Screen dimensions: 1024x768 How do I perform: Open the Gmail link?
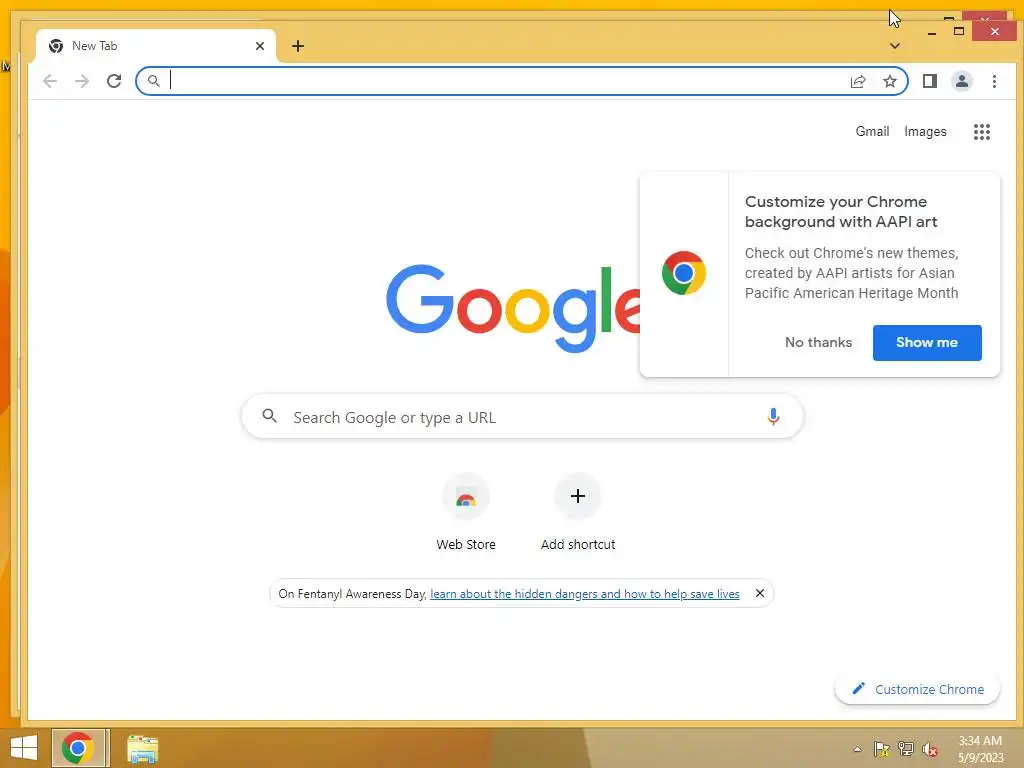tap(872, 131)
